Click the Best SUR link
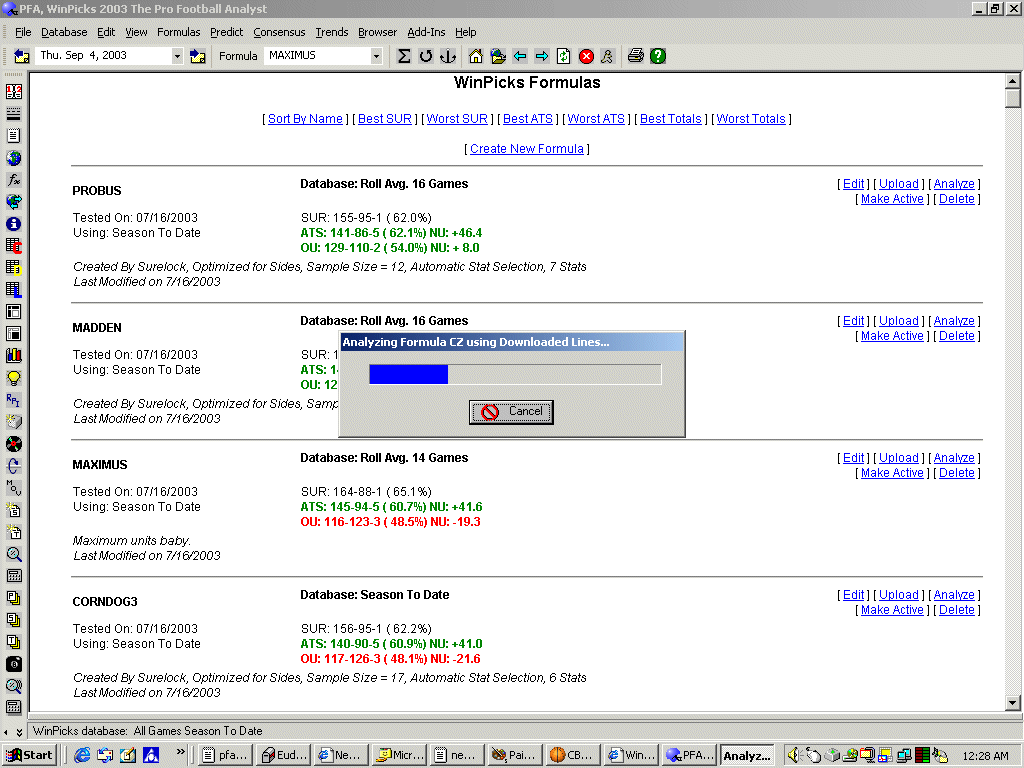 click(385, 119)
